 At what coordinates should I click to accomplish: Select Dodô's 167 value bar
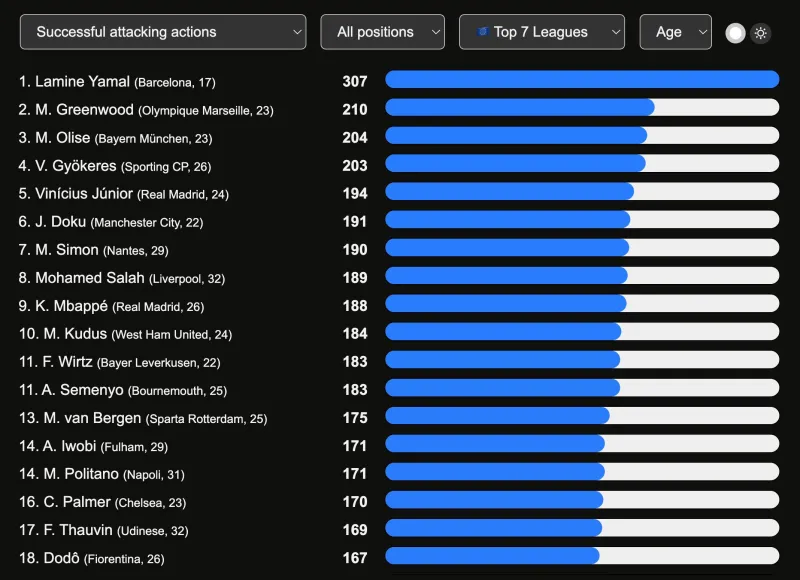point(582,556)
